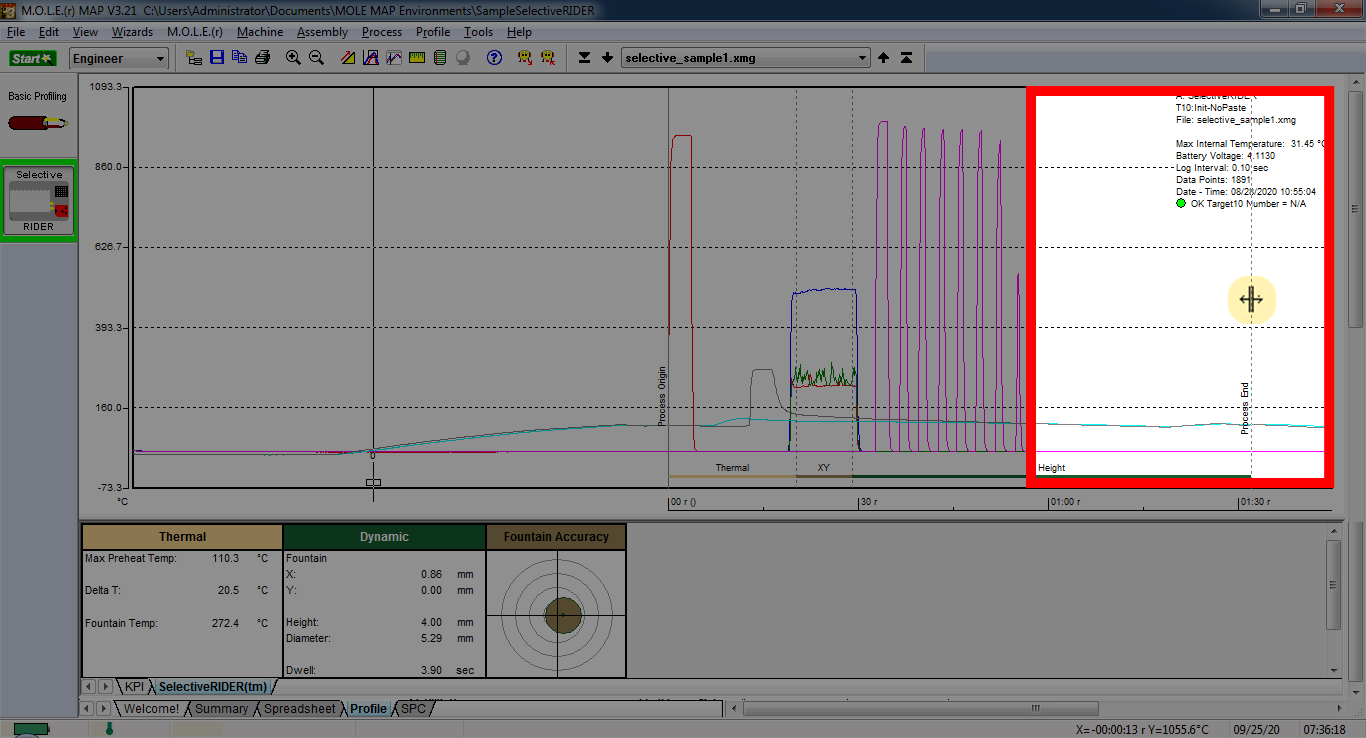Open the Wizards menu
Screen dimensions: 1366x738
click(132, 32)
